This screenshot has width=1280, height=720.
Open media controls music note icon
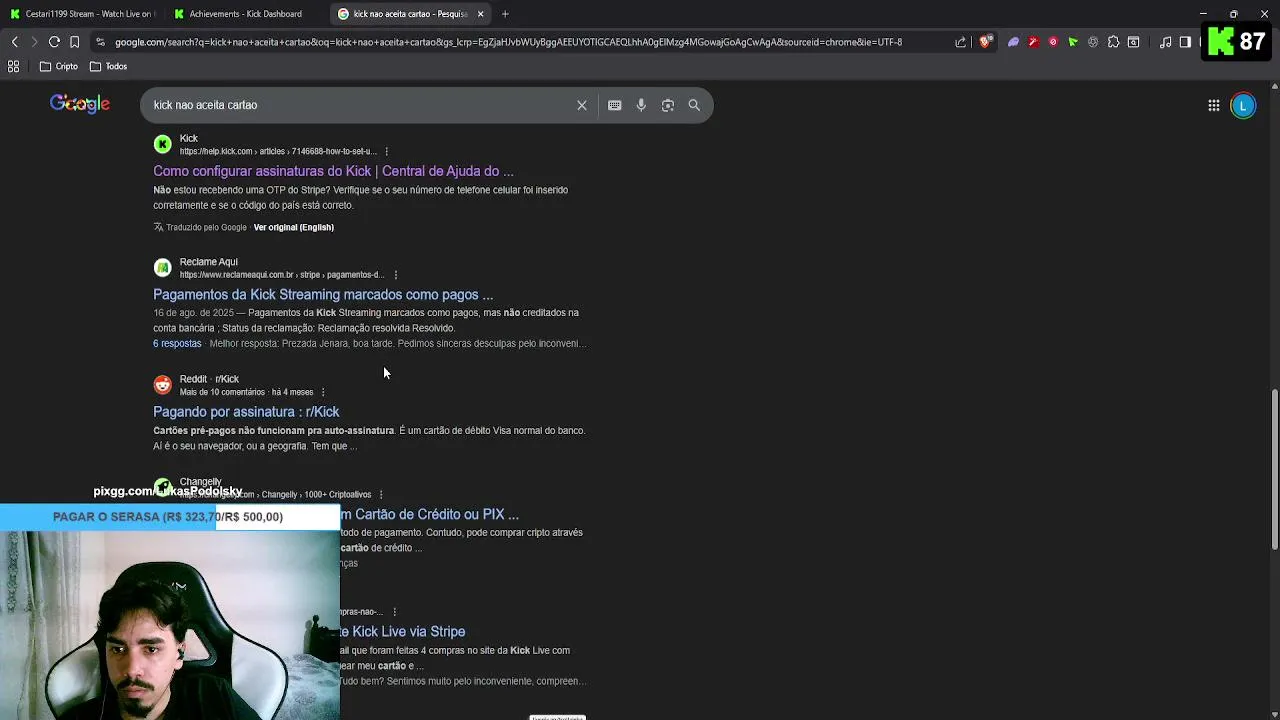coord(1165,42)
